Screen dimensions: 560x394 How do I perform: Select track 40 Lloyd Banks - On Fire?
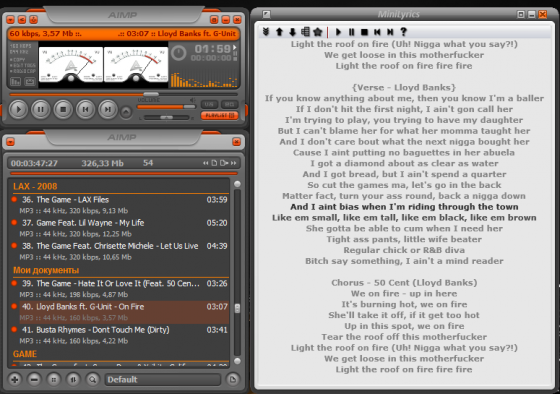120,312
